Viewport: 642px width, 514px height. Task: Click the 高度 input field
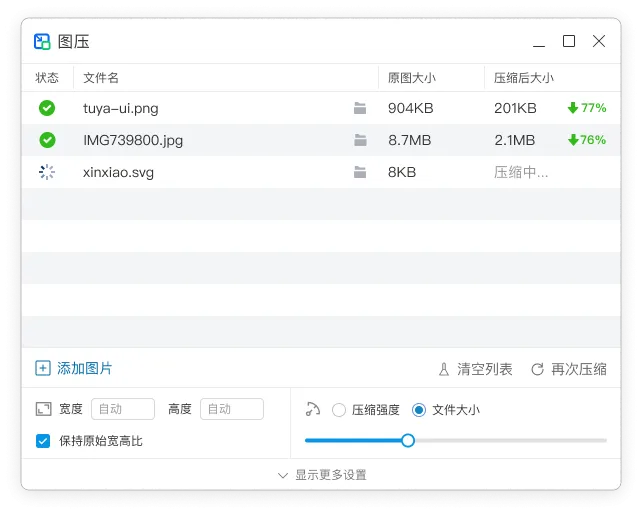coord(232,409)
